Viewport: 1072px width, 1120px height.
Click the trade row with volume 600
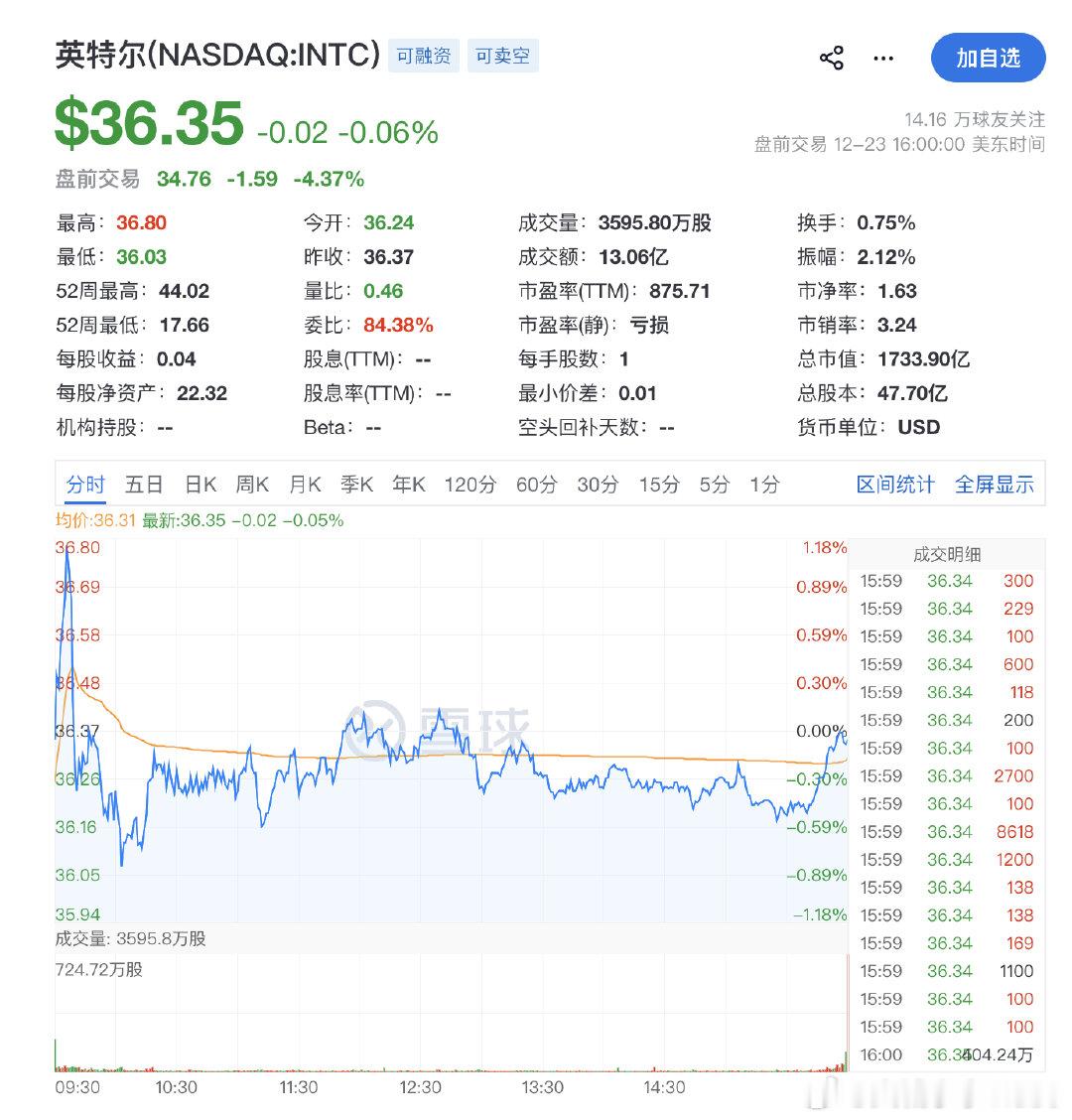pyautogui.click(x=946, y=665)
